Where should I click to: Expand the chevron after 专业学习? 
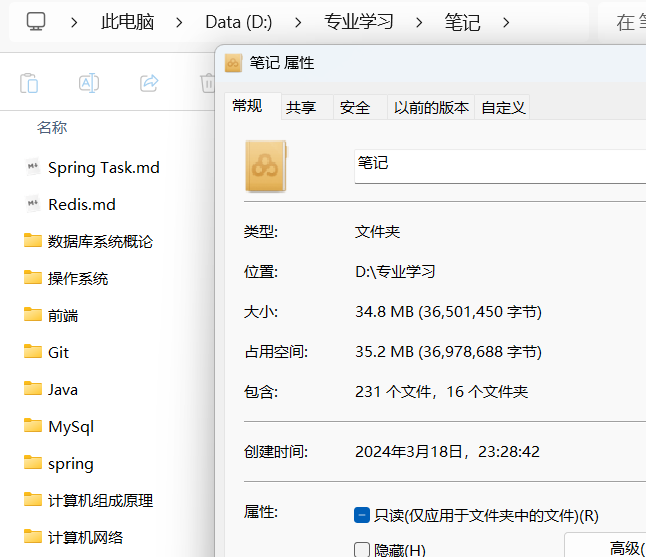(419, 22)
